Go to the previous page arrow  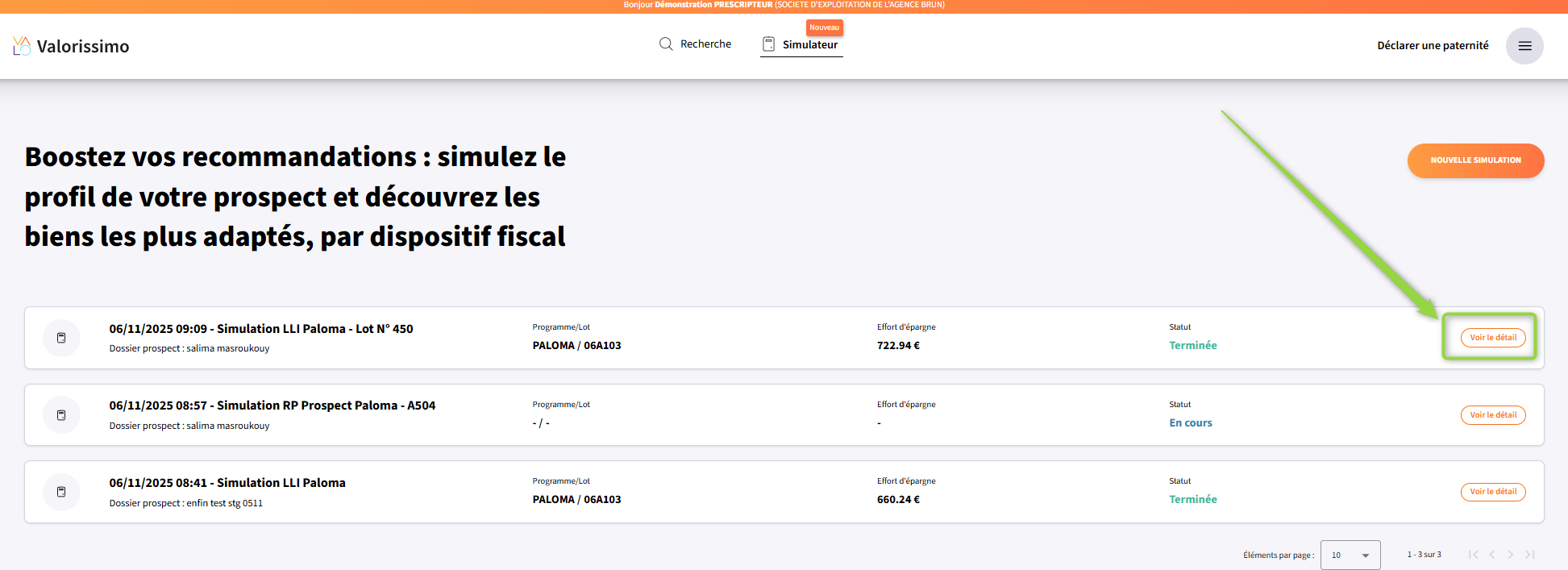point(1492,555)
